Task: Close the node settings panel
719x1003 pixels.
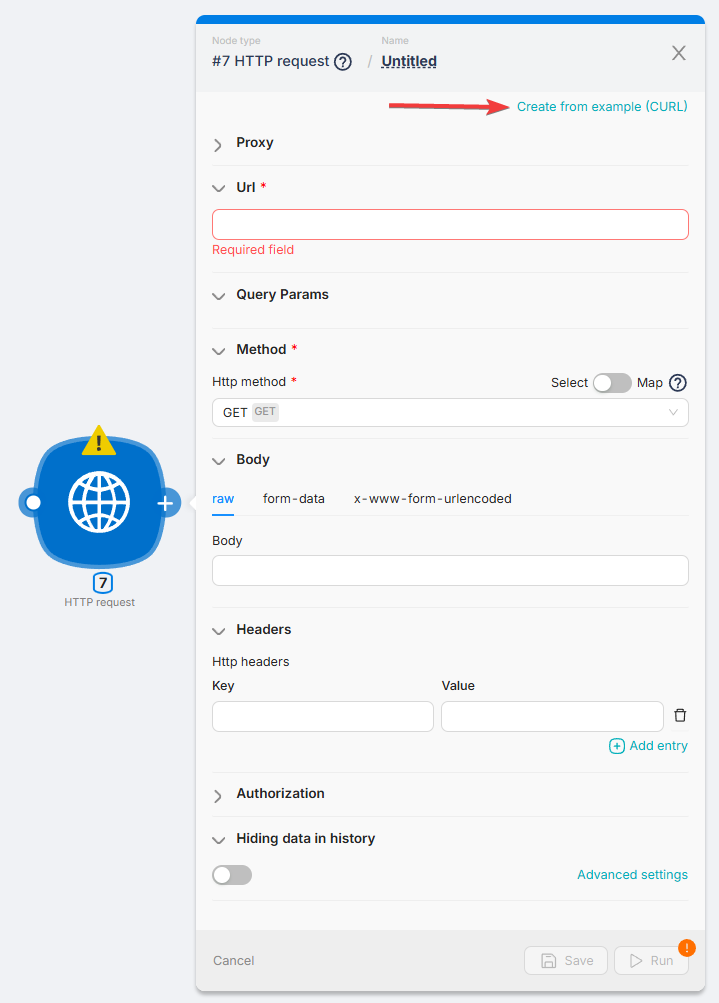Action: click(x=679, y=53)
